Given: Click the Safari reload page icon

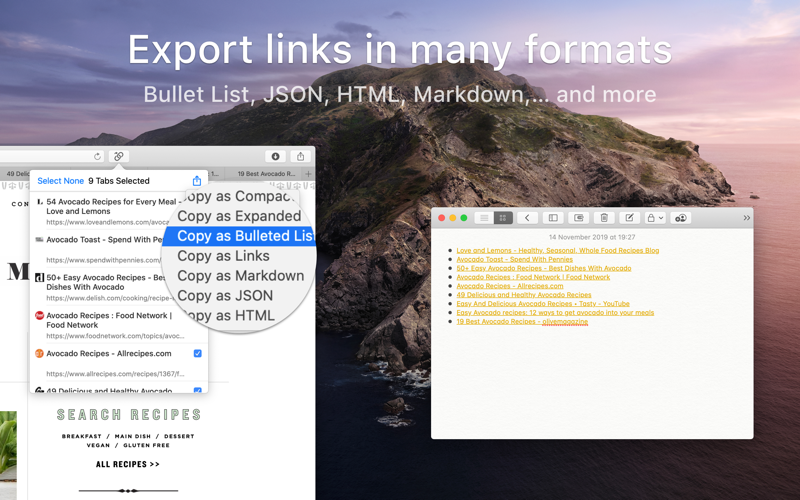Looking at the screenshot, I should 97,156.
